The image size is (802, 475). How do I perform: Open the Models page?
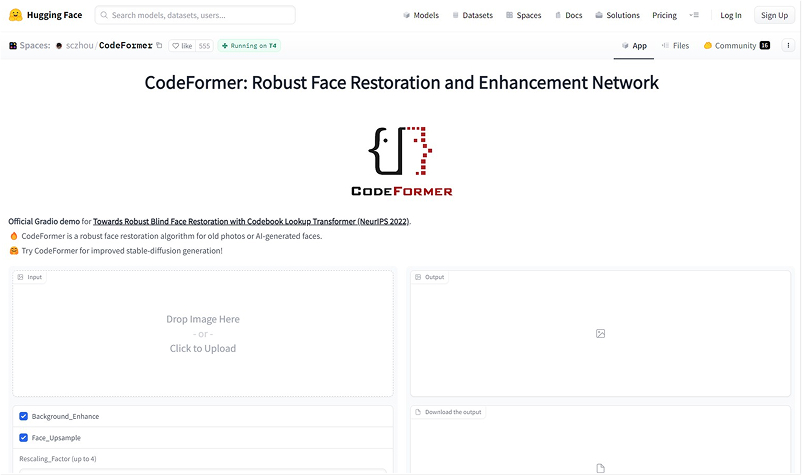(x=420, y=15)
